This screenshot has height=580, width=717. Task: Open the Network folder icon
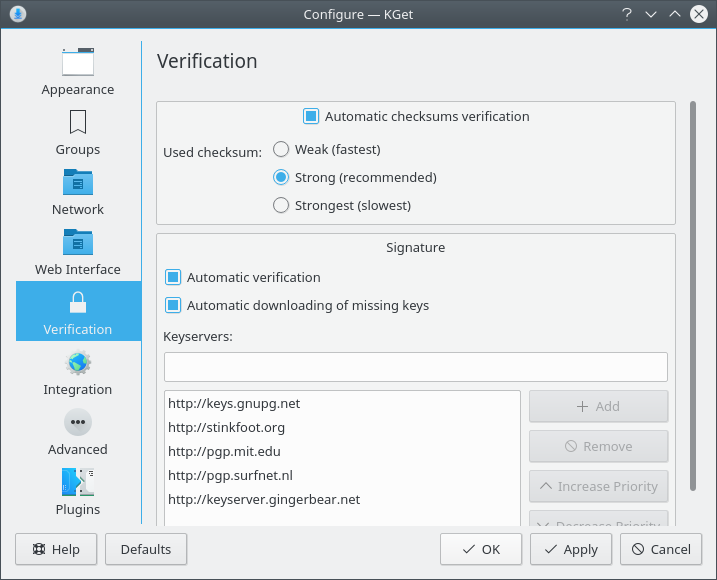[x=78, y=182]
